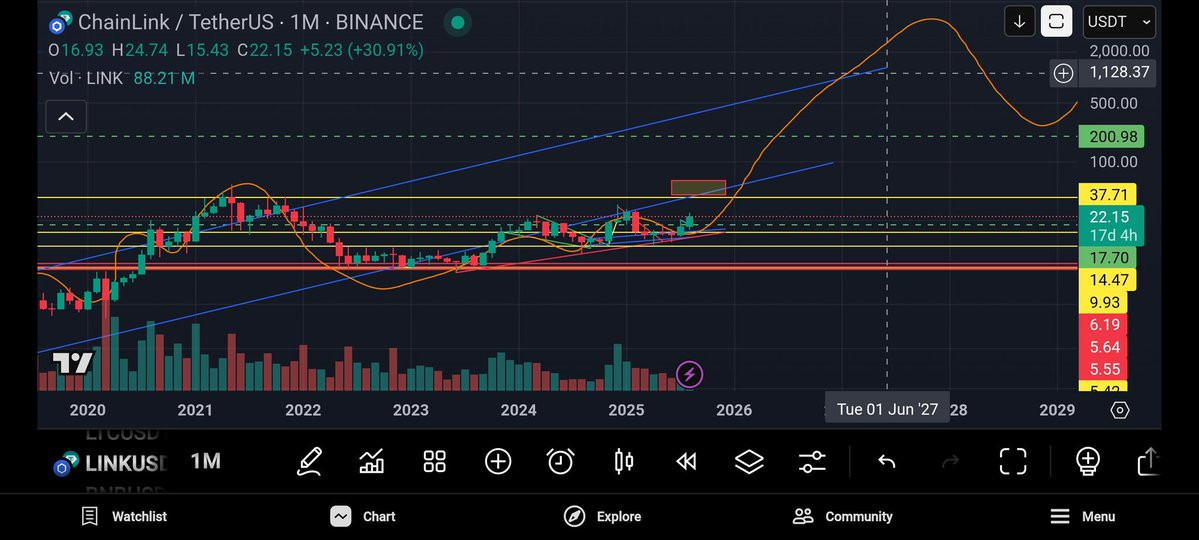The image size is (1199, 540).
Task: Click the TradingView logo on chart
Action: pos(73,363)
